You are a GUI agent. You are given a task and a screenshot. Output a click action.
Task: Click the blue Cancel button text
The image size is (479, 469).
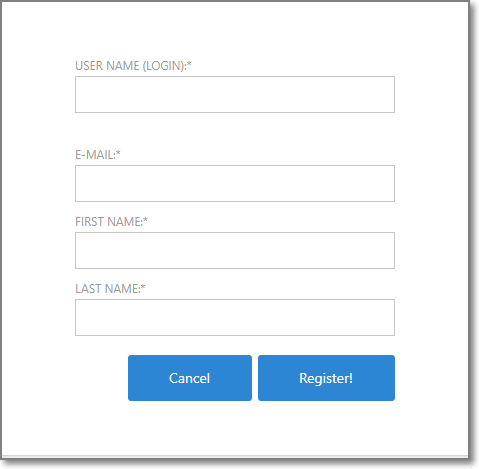(x=190, y=378)
